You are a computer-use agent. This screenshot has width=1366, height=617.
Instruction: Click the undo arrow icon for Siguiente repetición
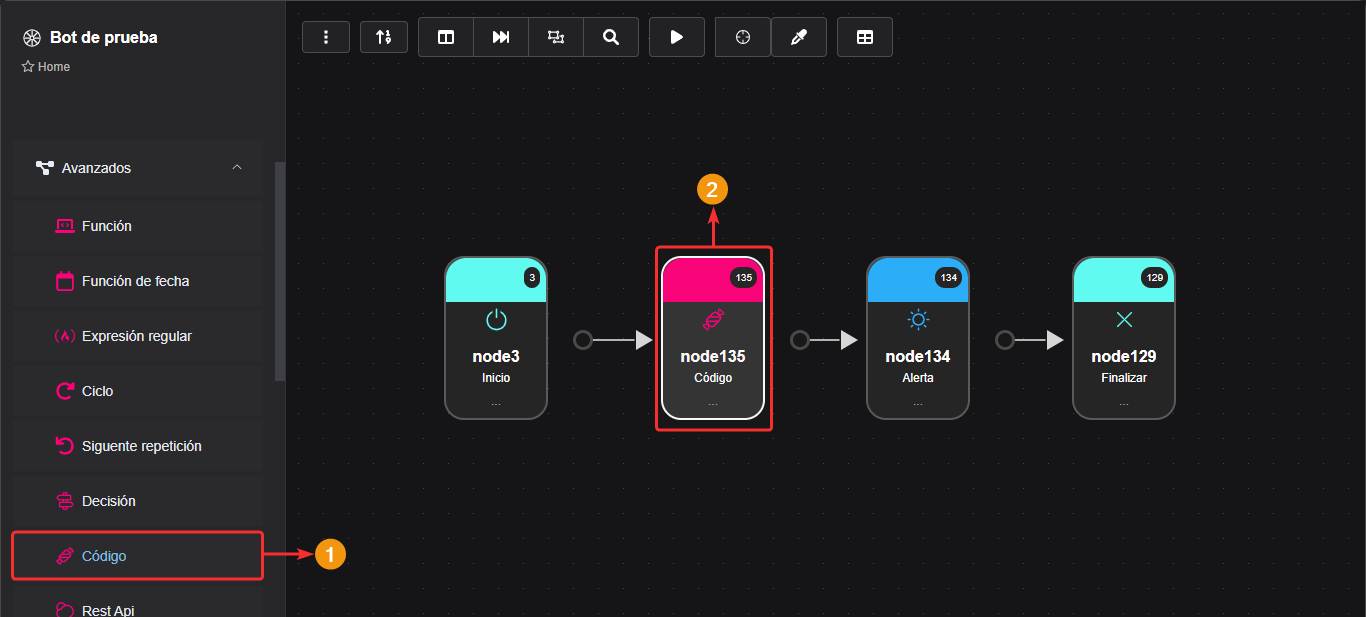point(65,446)
